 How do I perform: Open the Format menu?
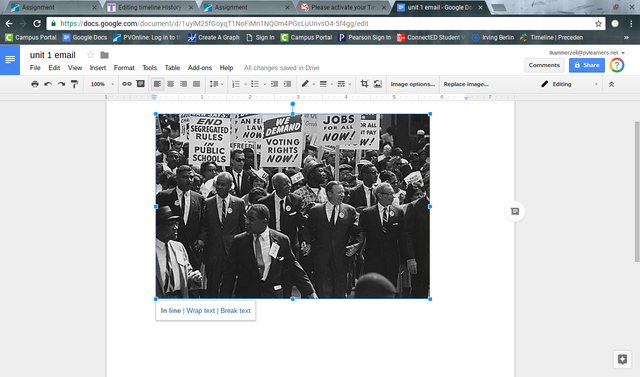click(124, 68)
